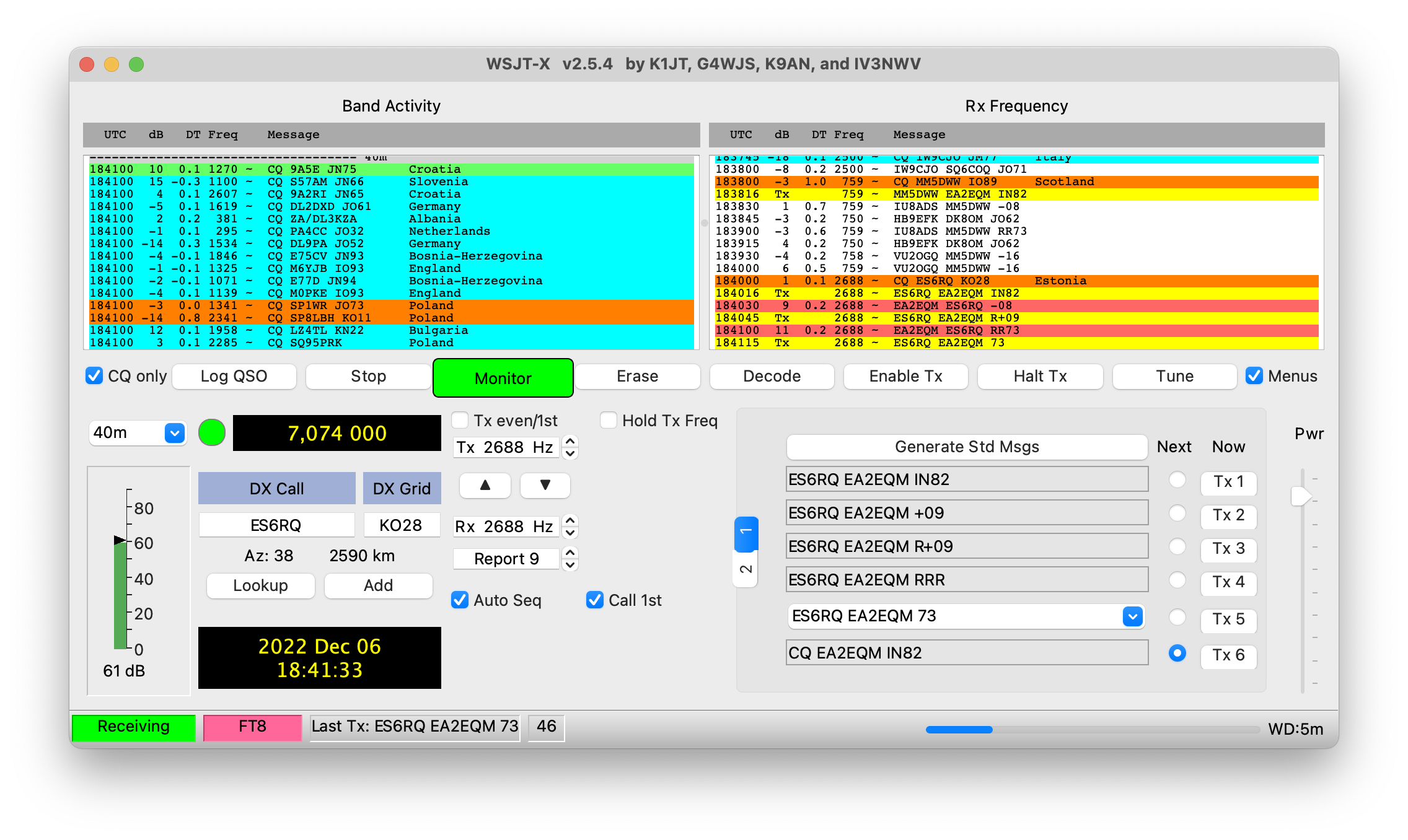
Task: Click the up arrow frequency shift button
Action: (x=485, y=485)
